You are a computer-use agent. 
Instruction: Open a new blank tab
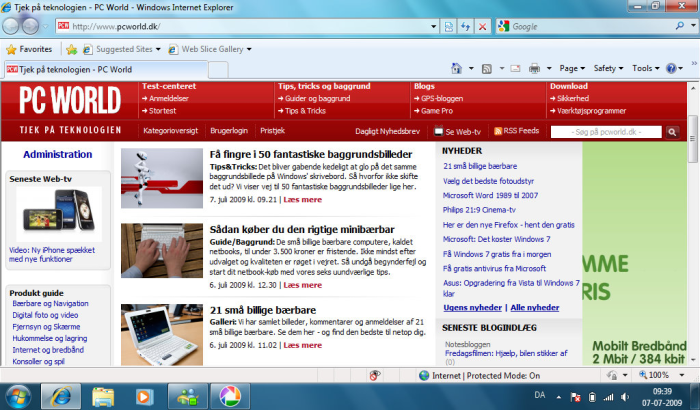(x=218, y=70)
